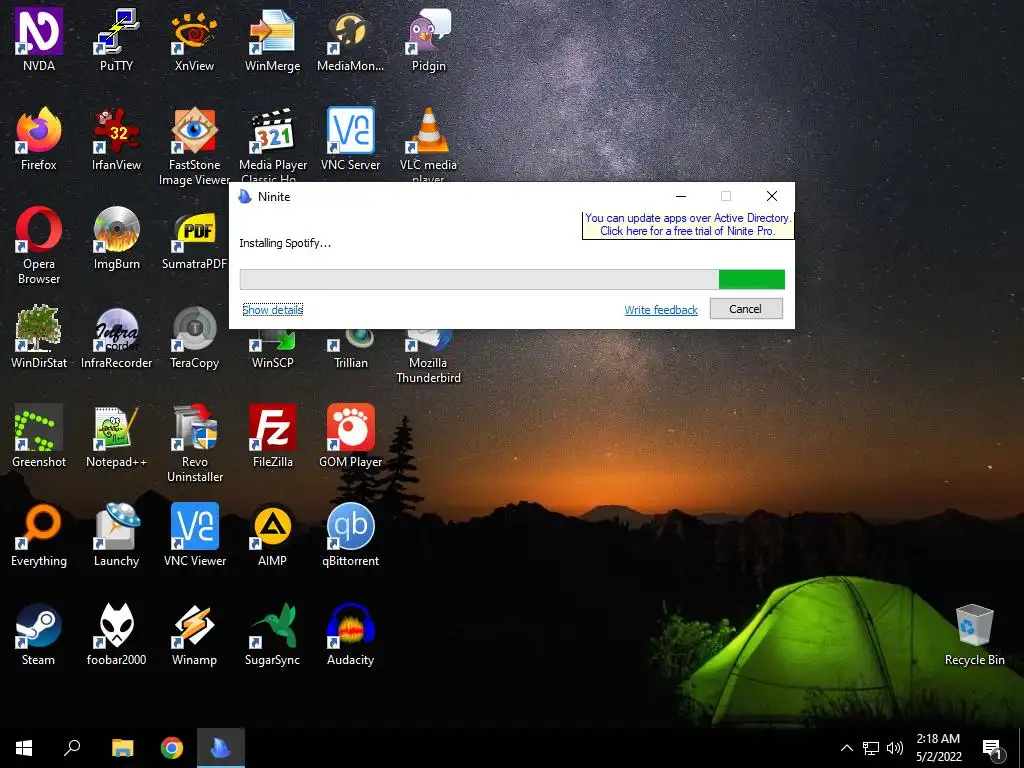Open taskbar search magnifier

[x=72, y=748]
